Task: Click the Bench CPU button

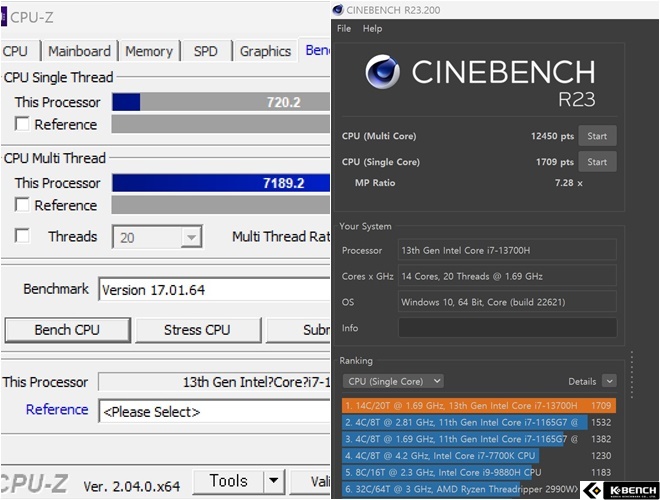Action: pyautogui.click(x=67, y=330)
